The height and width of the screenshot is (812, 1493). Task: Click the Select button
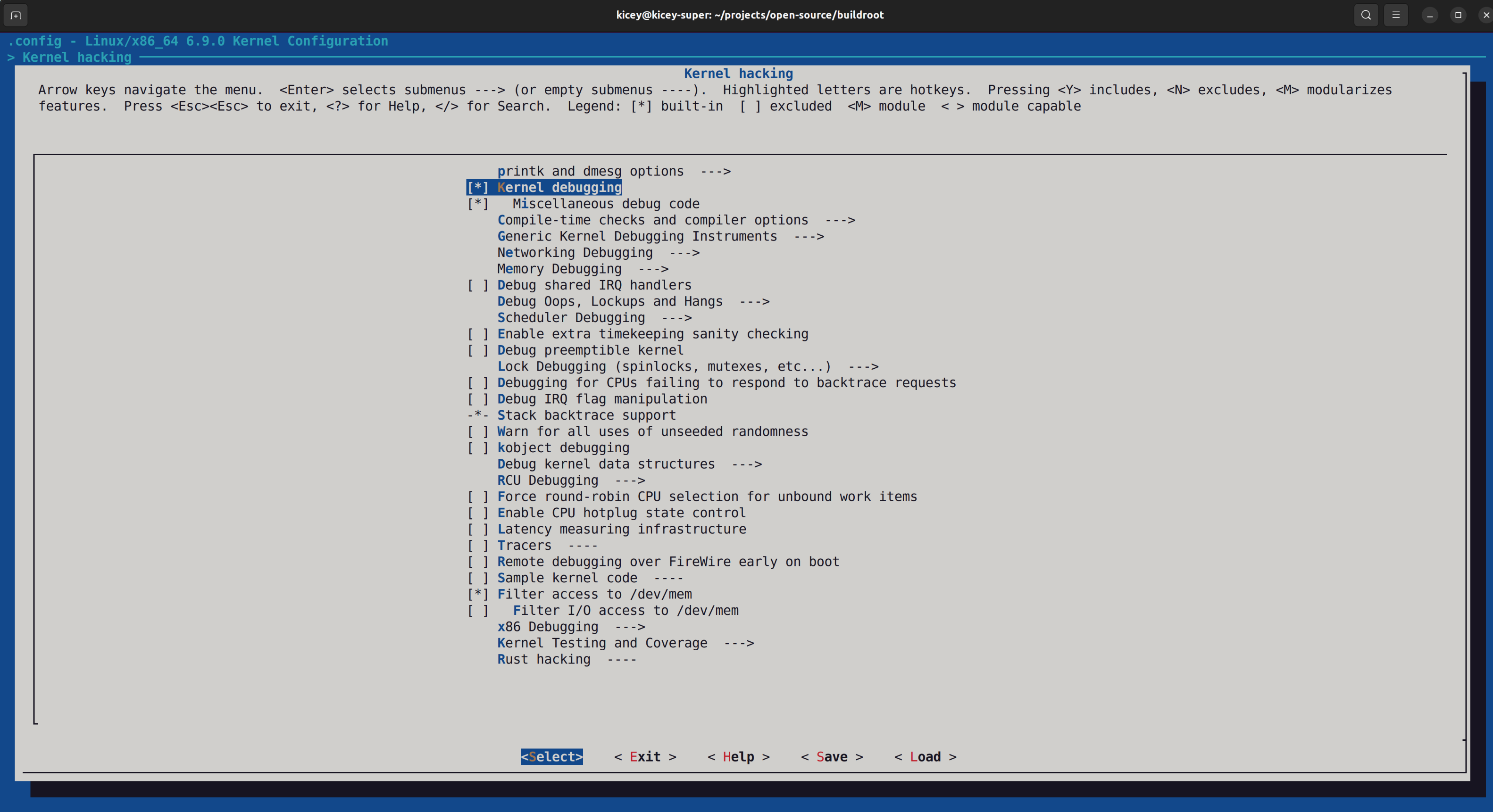551,756
